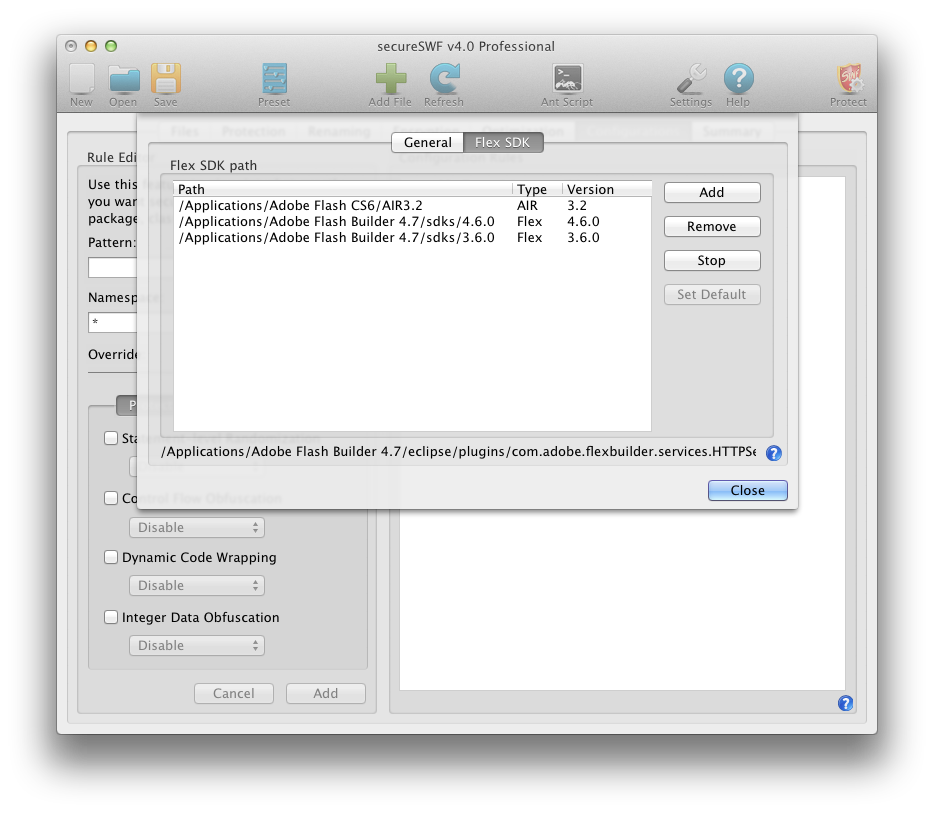
Task: Enable Dynamic Code Wrapping checkbox
Action: point(111,558)
